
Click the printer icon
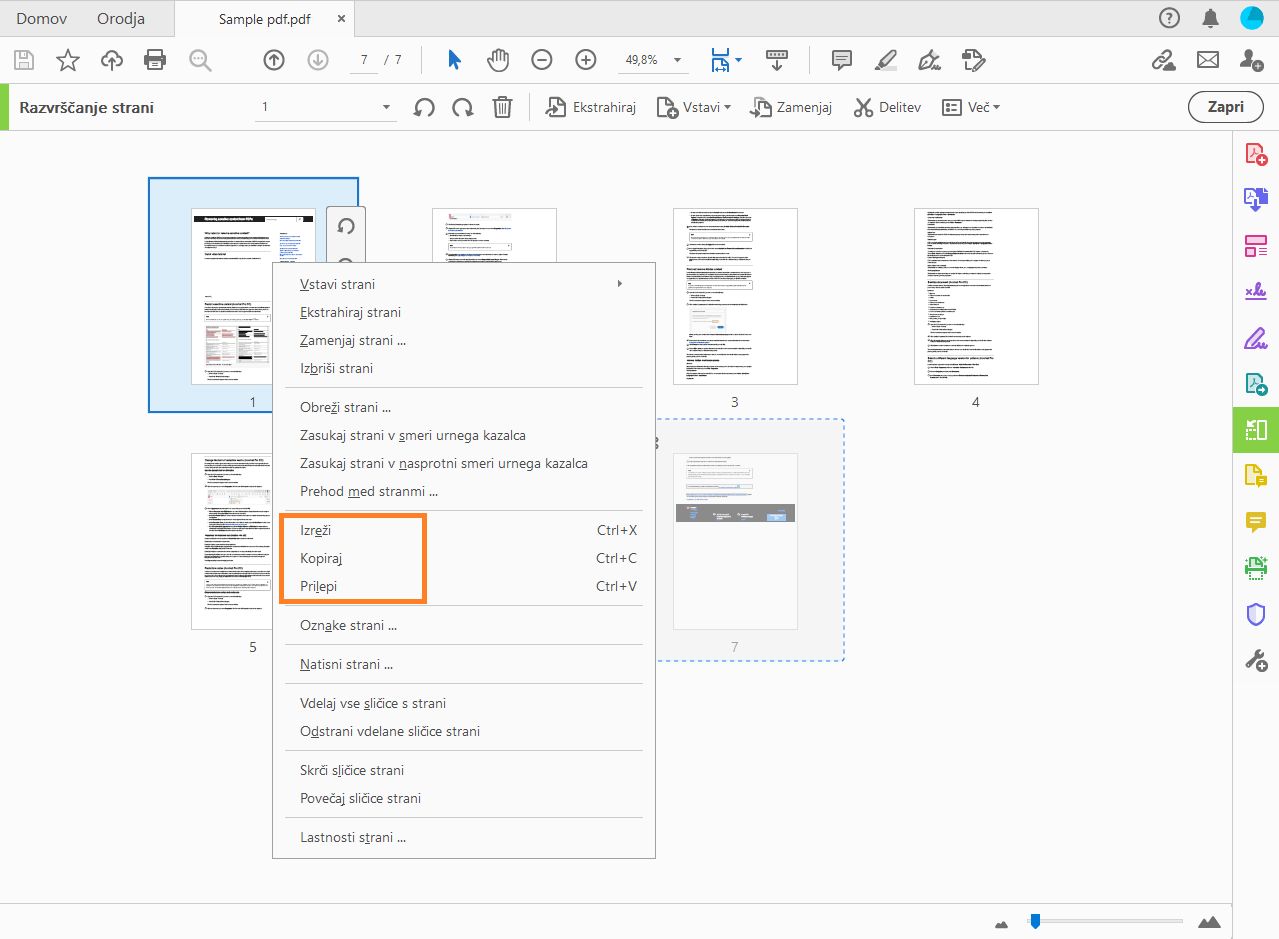pos(155,61)
